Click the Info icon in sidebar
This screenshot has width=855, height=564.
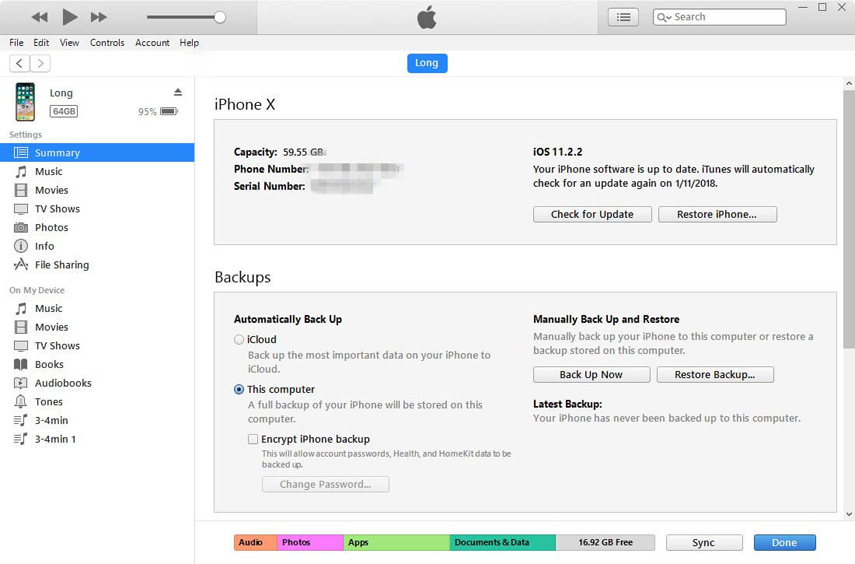21,246
